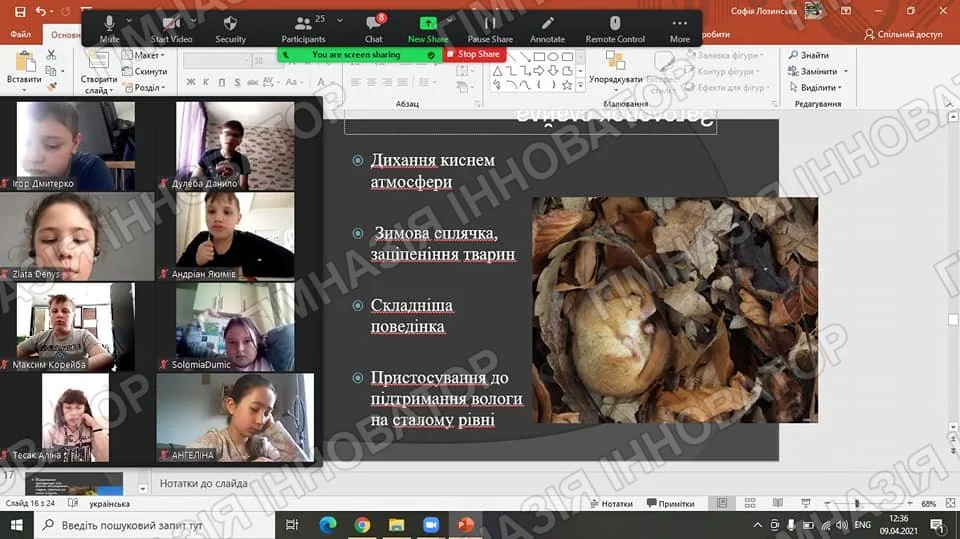Open Zoom from taskbar
Viewport: 960px width, 539px height.
pos(431,525)
